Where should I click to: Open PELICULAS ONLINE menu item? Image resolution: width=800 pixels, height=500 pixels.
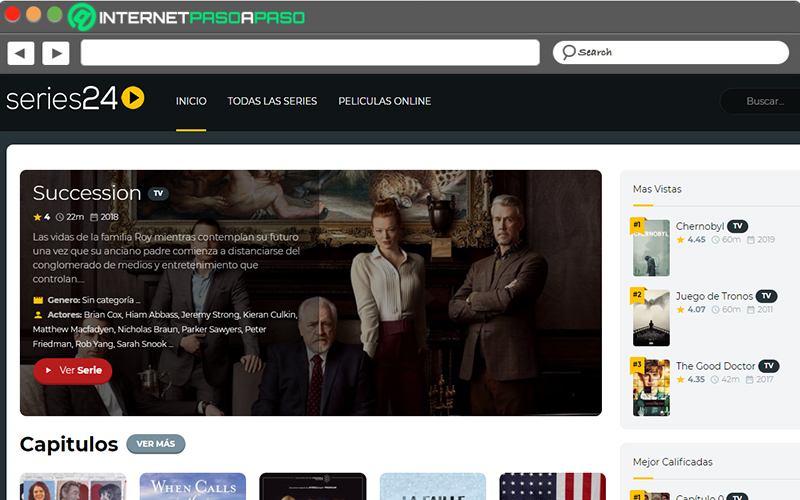click(385, 101)
